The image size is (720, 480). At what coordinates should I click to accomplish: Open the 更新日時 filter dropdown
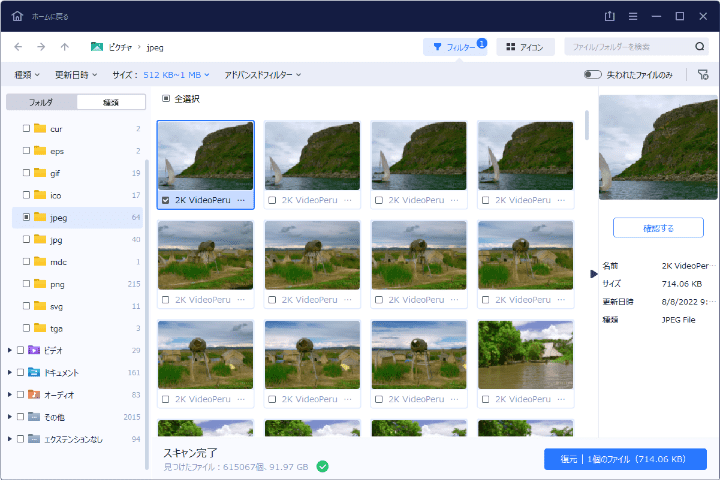[76, 74]
